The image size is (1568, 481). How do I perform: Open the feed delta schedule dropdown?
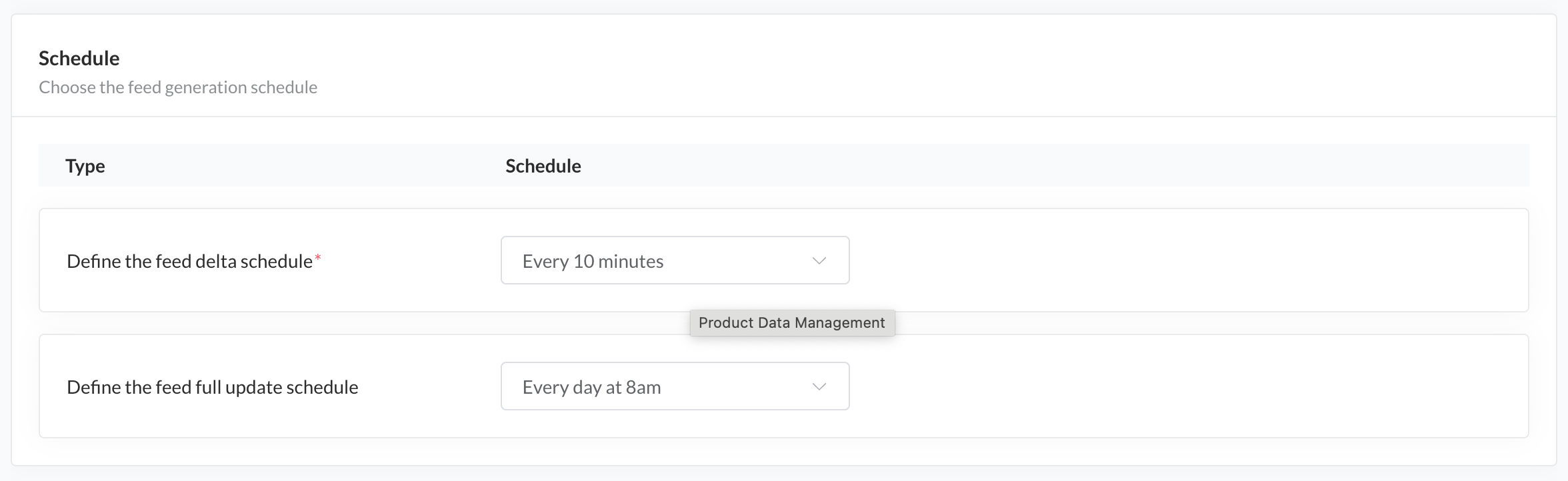pyautogui.click(x=674, y=260)
